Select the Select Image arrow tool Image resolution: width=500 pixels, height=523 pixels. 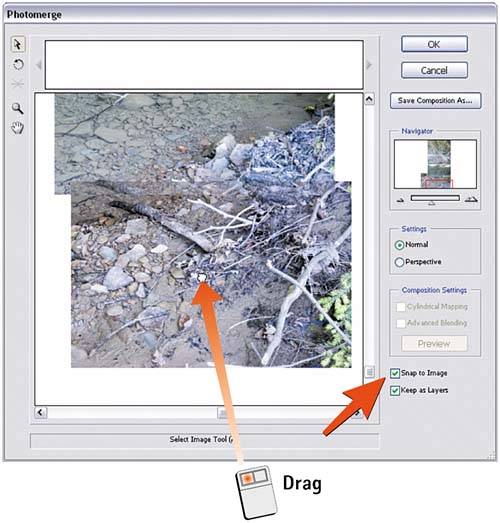click(18, 44)
